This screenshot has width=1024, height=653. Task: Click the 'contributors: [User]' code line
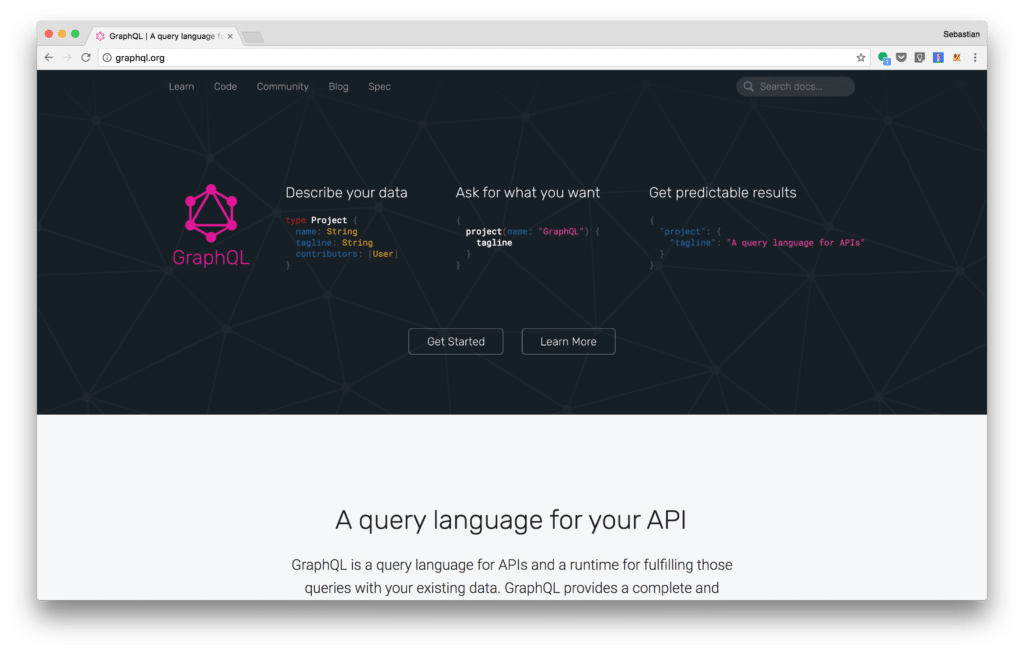click(346, 254)
